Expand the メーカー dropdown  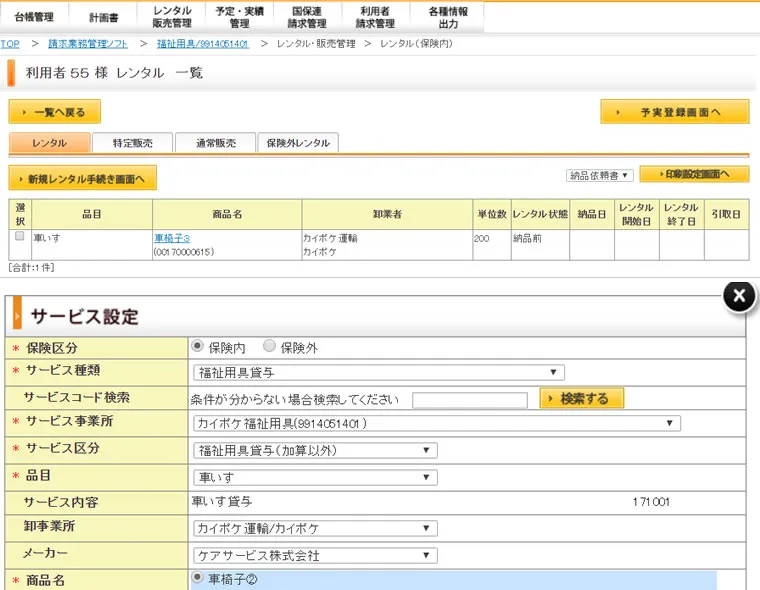click(x=315, y=555)
